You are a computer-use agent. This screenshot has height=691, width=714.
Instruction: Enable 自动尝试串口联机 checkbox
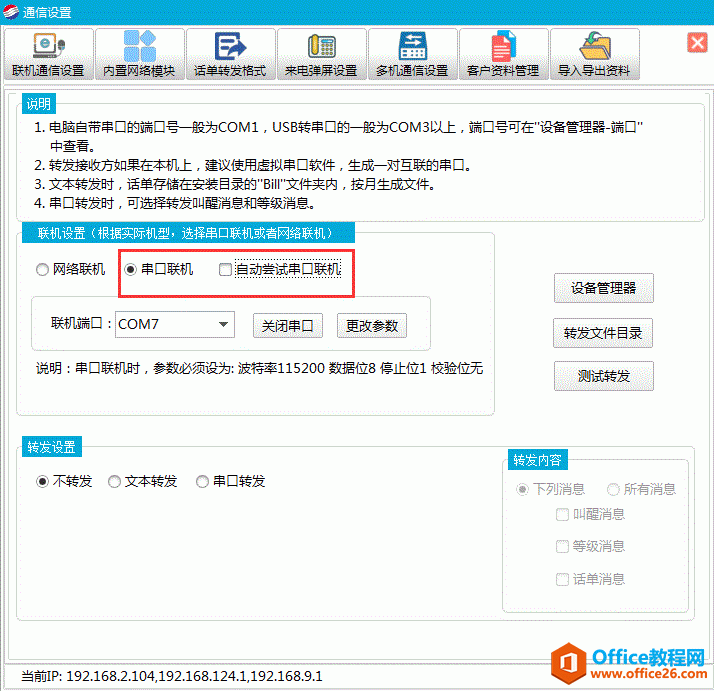pyautogui.click(x=225, y=270)
